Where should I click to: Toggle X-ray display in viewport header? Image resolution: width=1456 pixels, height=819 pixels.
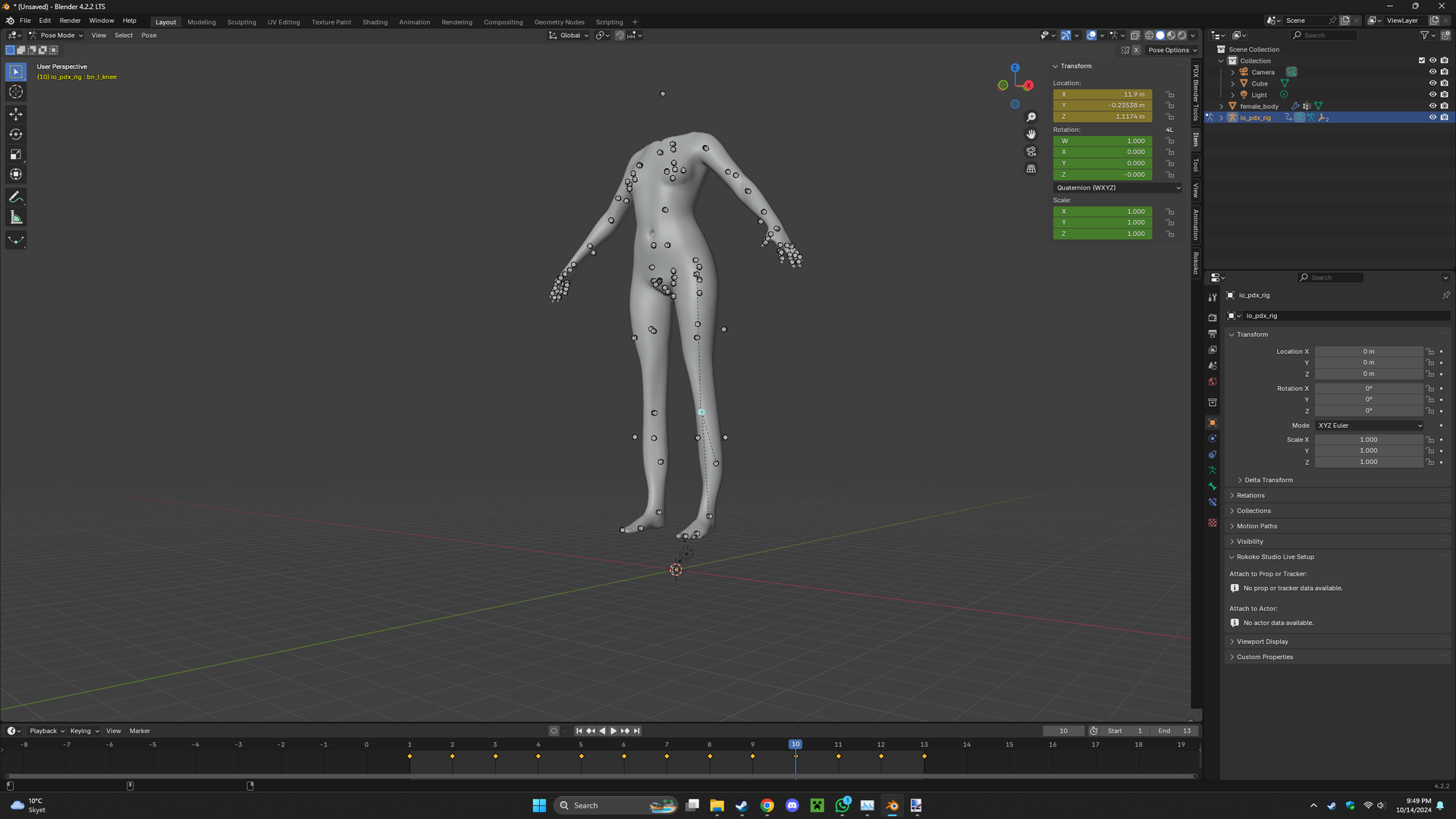tap(1135, 36)
